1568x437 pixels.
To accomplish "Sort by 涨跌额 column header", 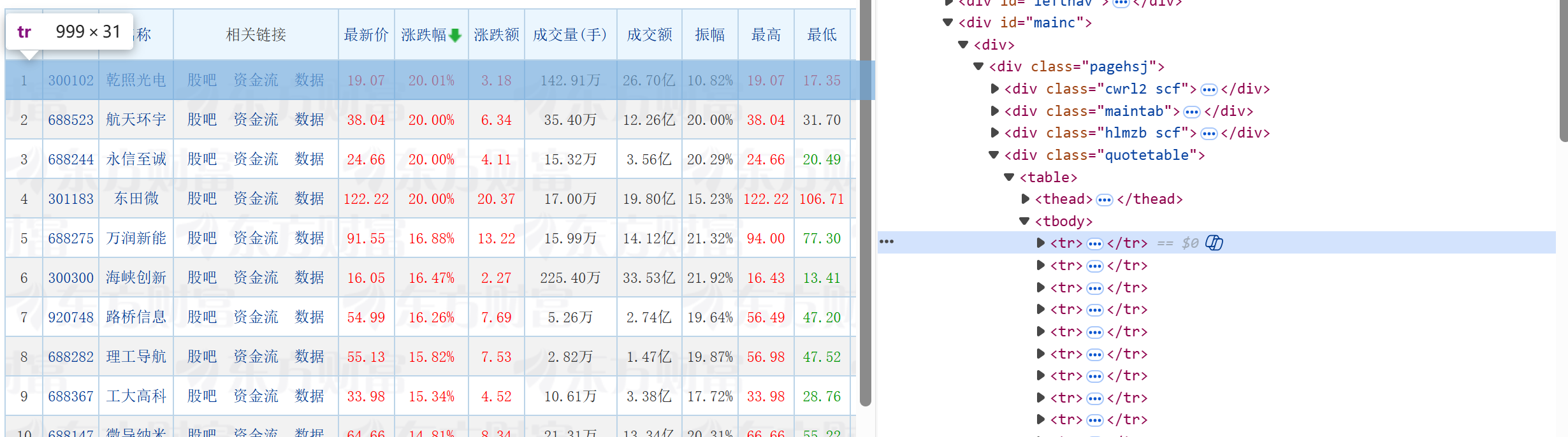I will point(497,35).
